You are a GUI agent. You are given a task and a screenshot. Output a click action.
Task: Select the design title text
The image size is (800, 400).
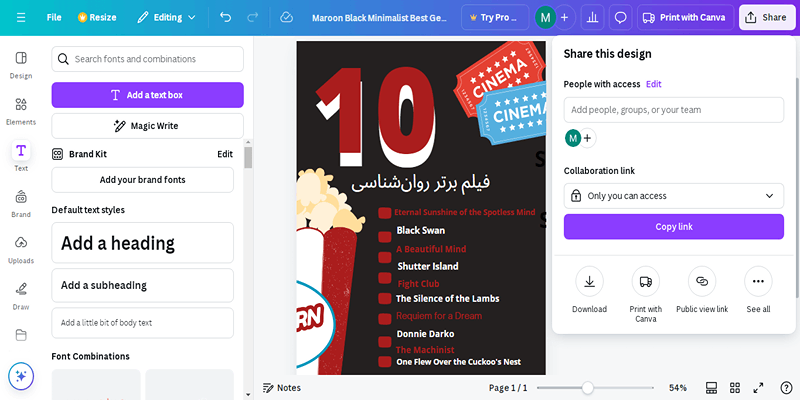point(379,17)
